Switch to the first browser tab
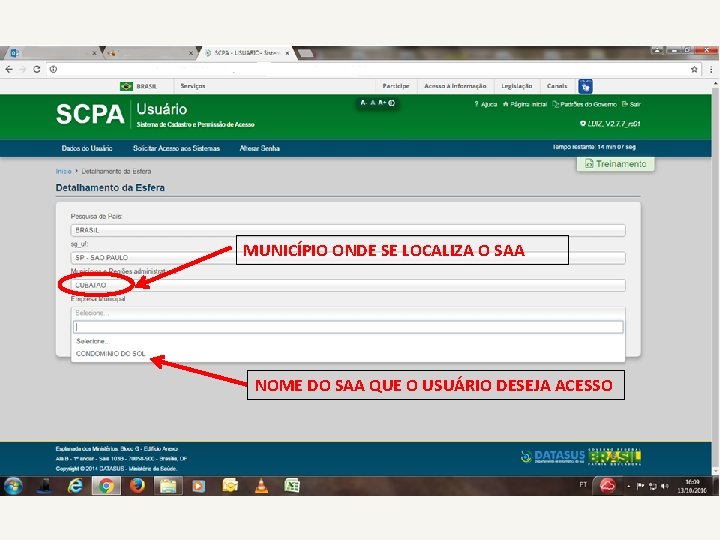Screen dimensions: 720x540 coord(52,53)
